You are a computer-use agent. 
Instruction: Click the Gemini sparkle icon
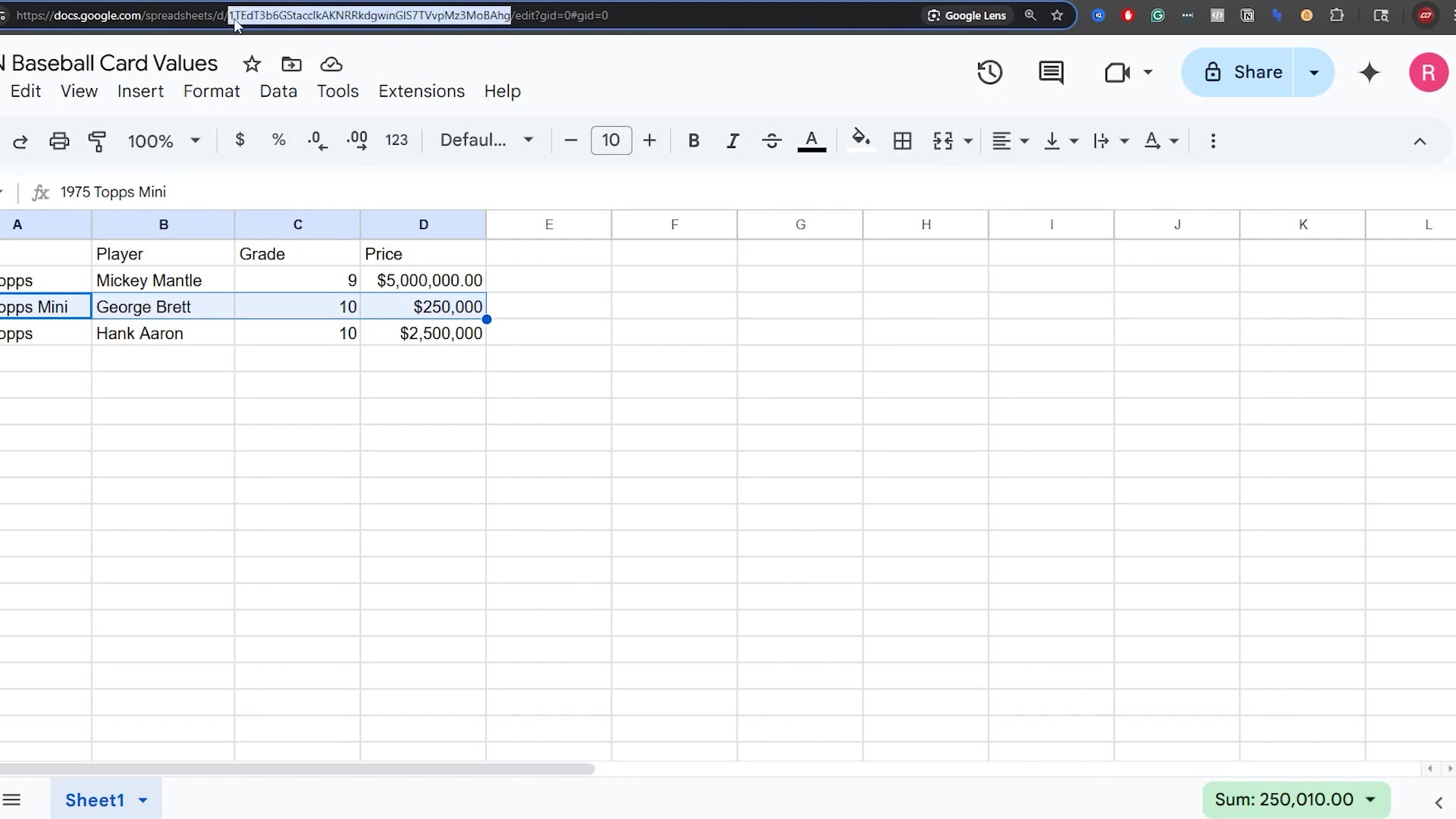(x=1370, y=73)
